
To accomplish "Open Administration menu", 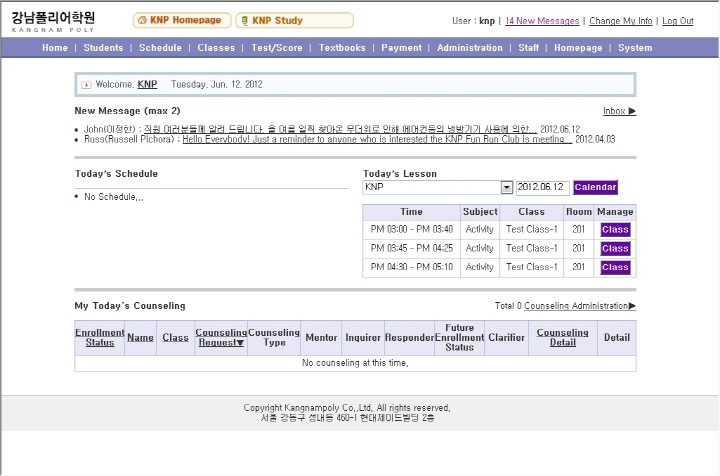I will tap(470, 48).
